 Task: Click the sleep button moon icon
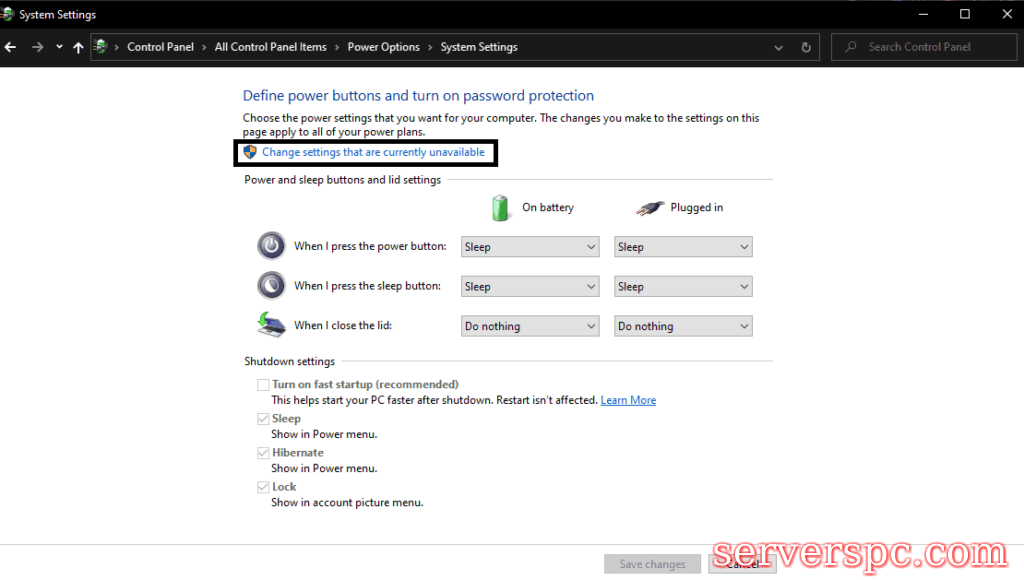271,286
